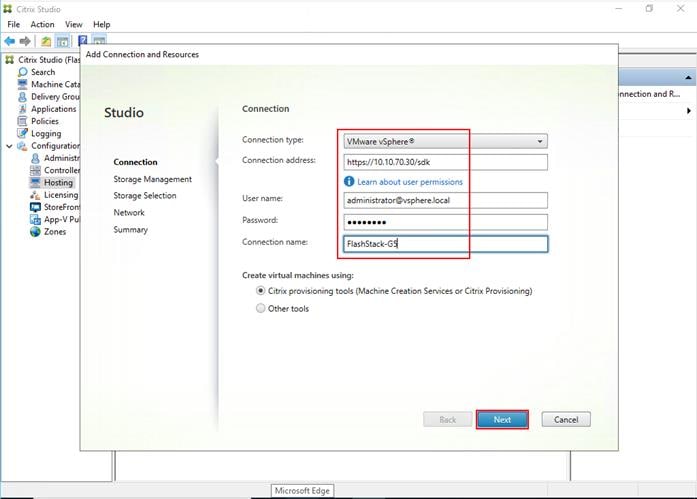Collapse the Configuration tree node
This screenshot has width=697, height=499.
[9, 146]
